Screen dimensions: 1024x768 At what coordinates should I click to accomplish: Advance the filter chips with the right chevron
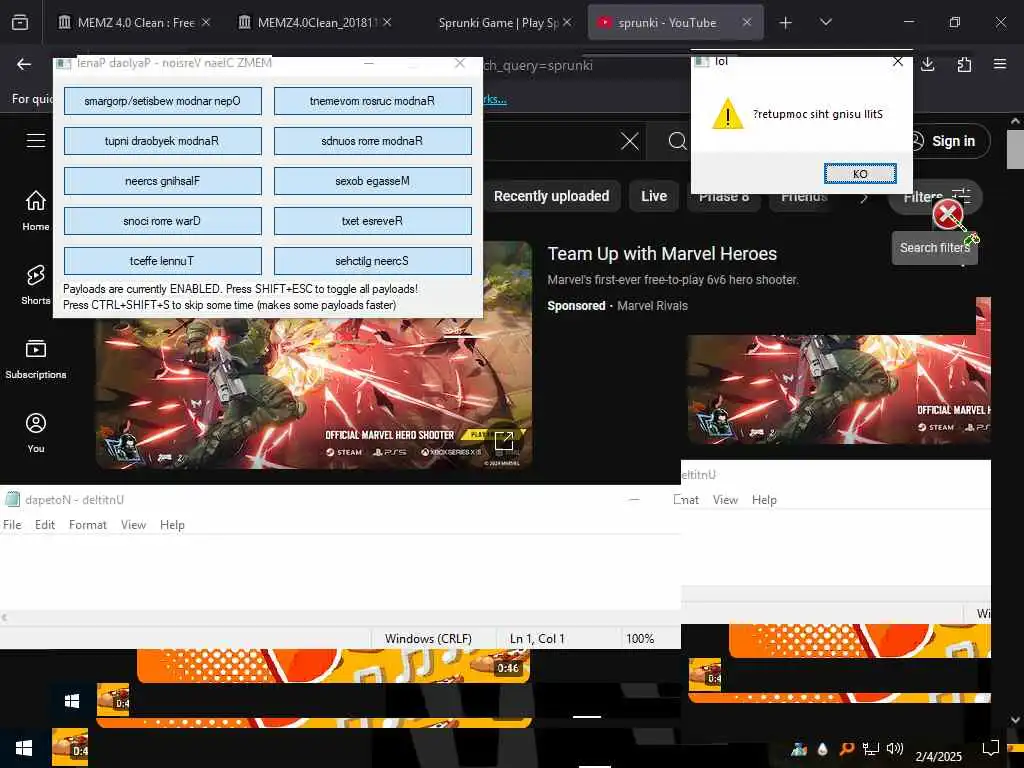[864, 197]
